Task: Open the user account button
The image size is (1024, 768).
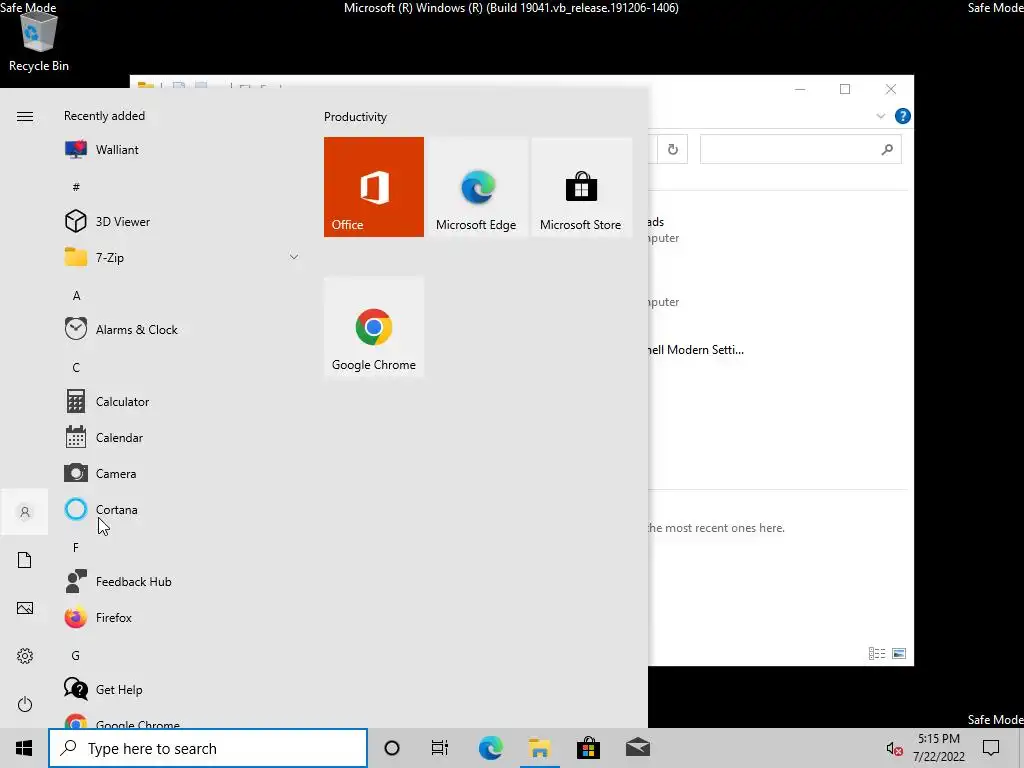Action: [25, 512]
